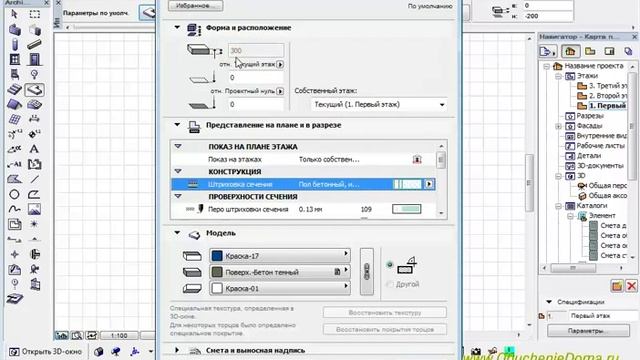Viewport: 640px width, 360px height.
Task: Select the Roof tool in the toolbox
Action: [14, 104]
